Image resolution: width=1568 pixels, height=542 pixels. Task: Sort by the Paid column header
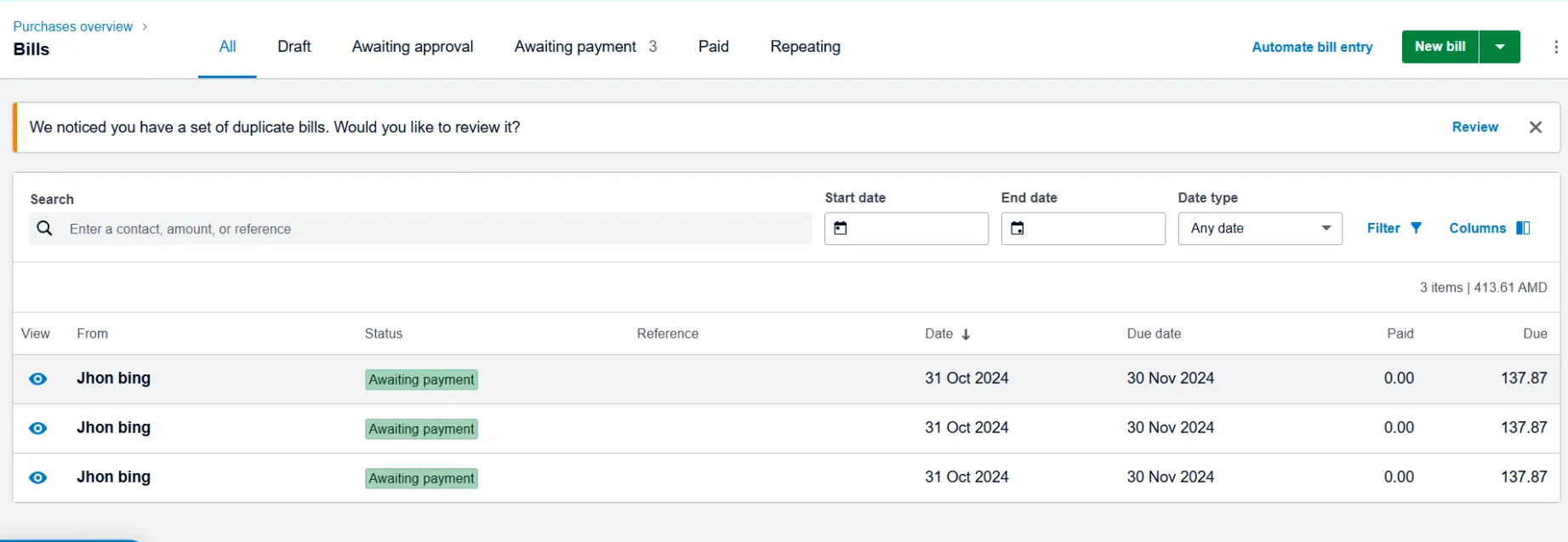click(x=1400, y=334)
